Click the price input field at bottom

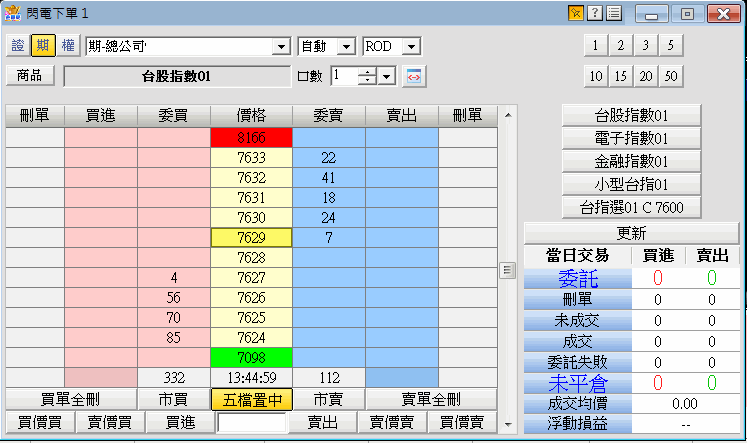coord(252,423)
